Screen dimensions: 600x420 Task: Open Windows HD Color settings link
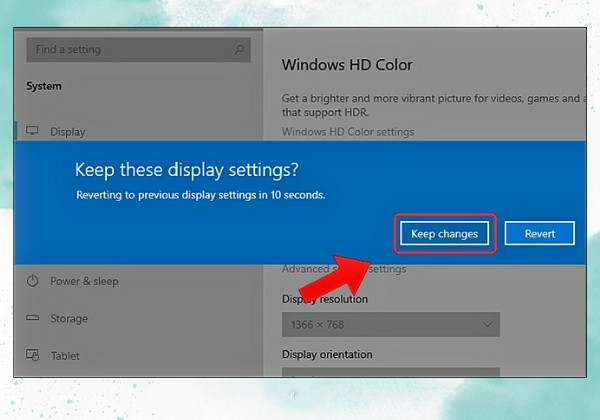click(348, 132)
